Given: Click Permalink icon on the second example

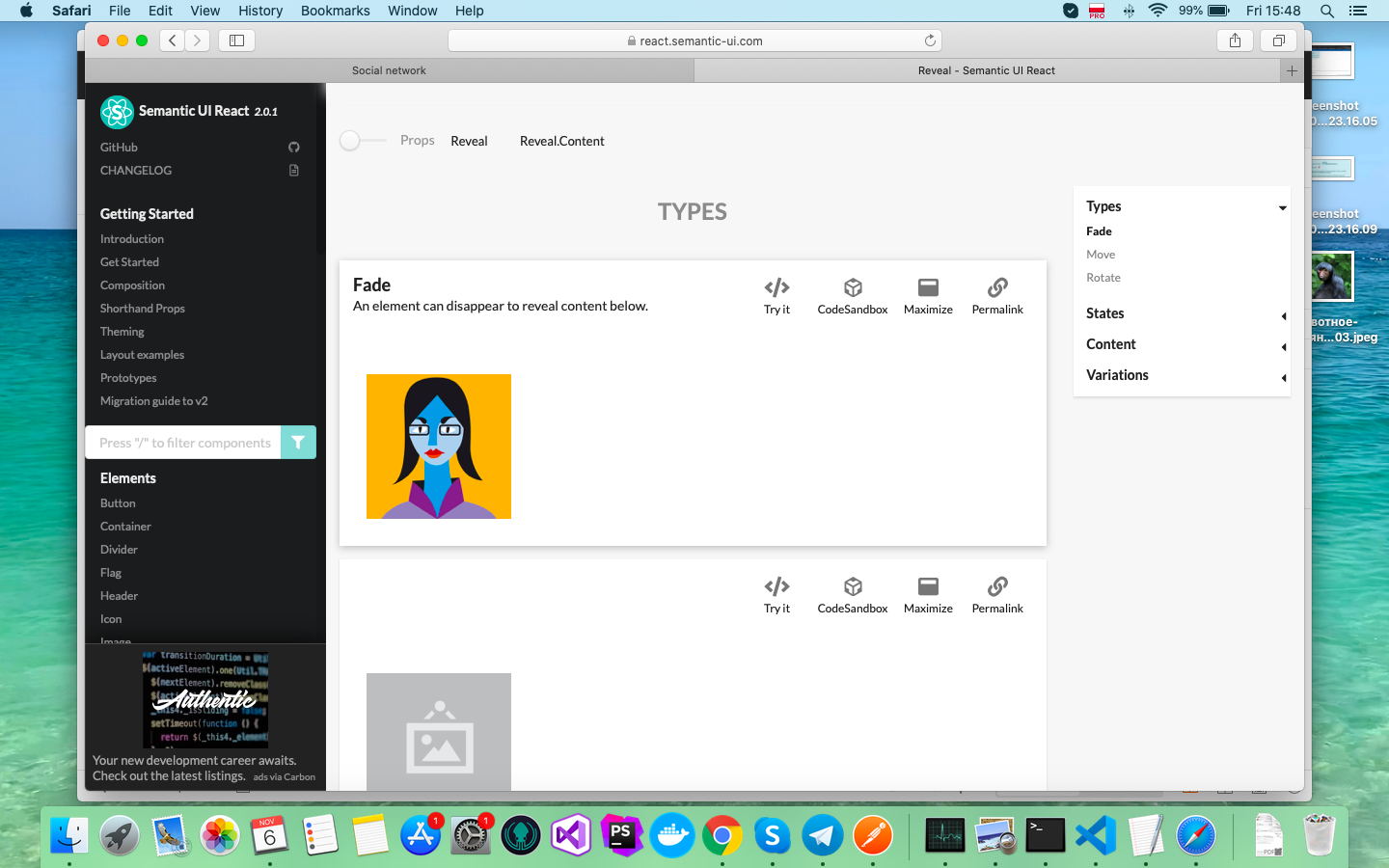Looking at the screenshot, I should (x=996, y=586).
